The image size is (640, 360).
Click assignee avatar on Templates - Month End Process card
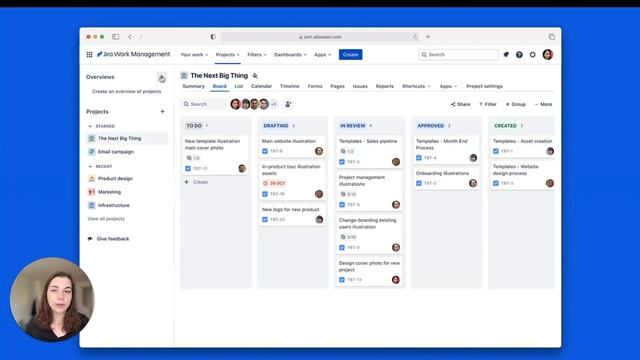click(473, 158)
